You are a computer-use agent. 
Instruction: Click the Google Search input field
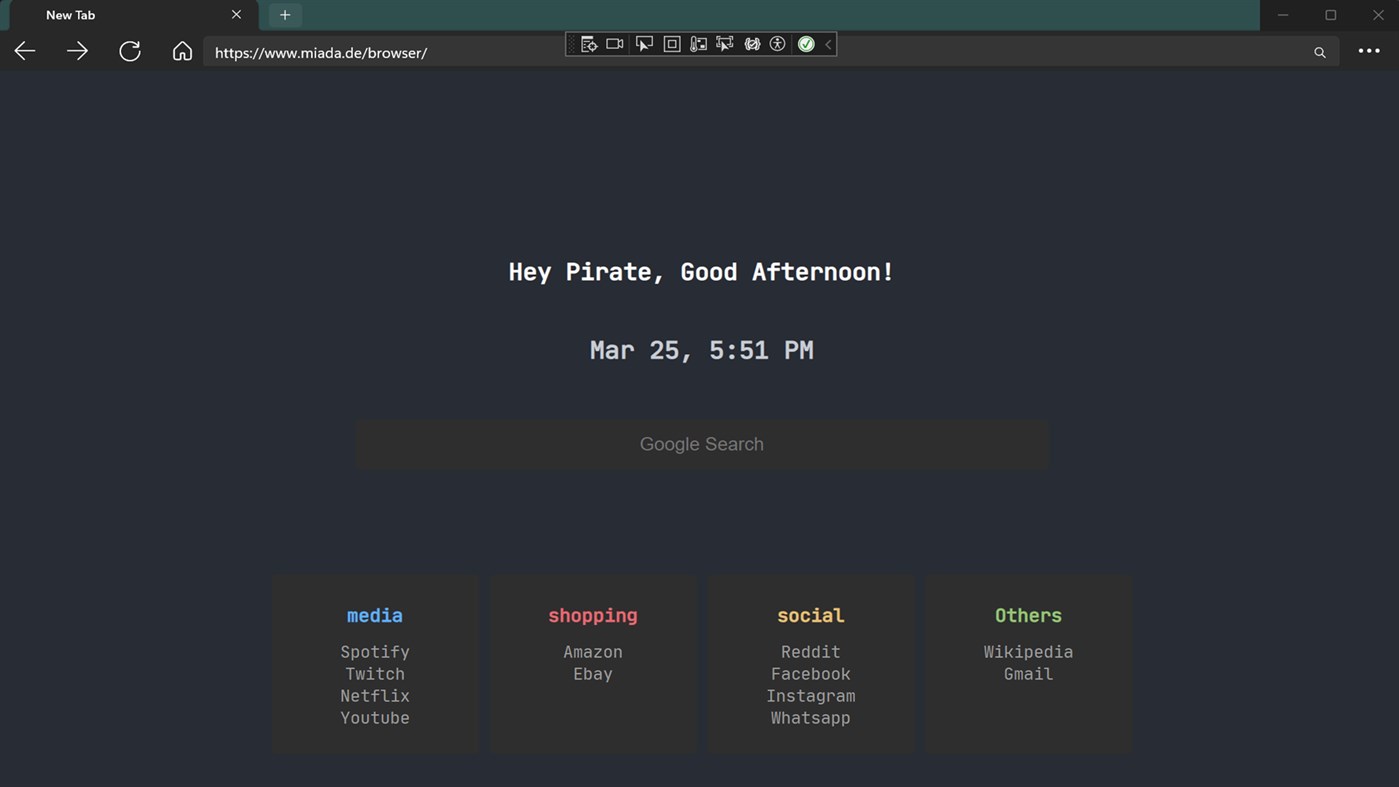click(702, 444)
